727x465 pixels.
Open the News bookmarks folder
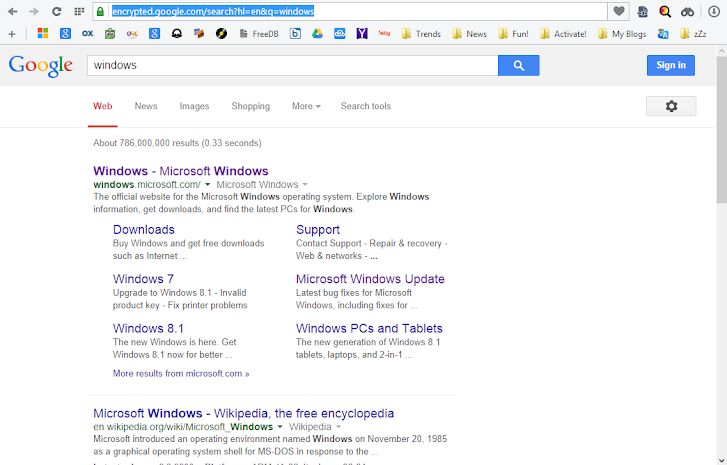(x=469, y=34)
